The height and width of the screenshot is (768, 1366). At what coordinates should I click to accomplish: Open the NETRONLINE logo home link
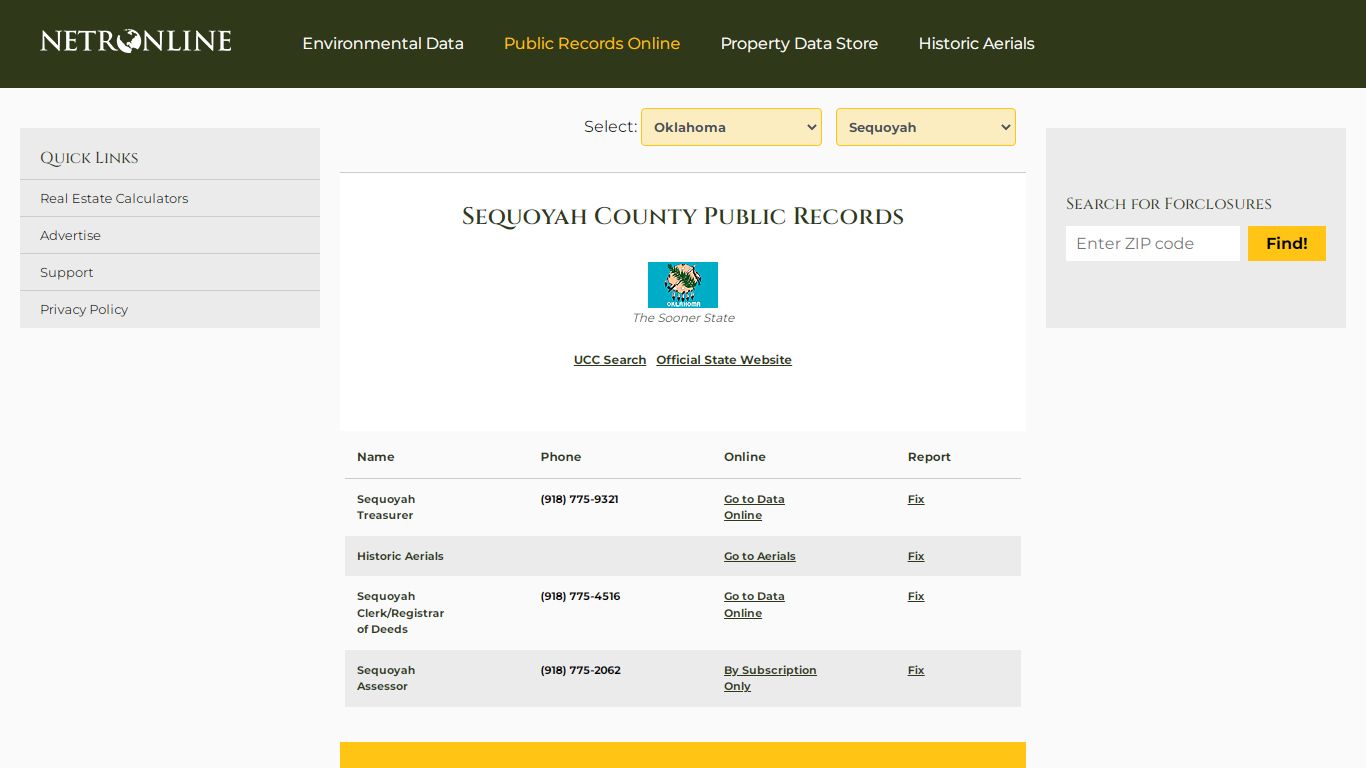(x=136, y=41)
